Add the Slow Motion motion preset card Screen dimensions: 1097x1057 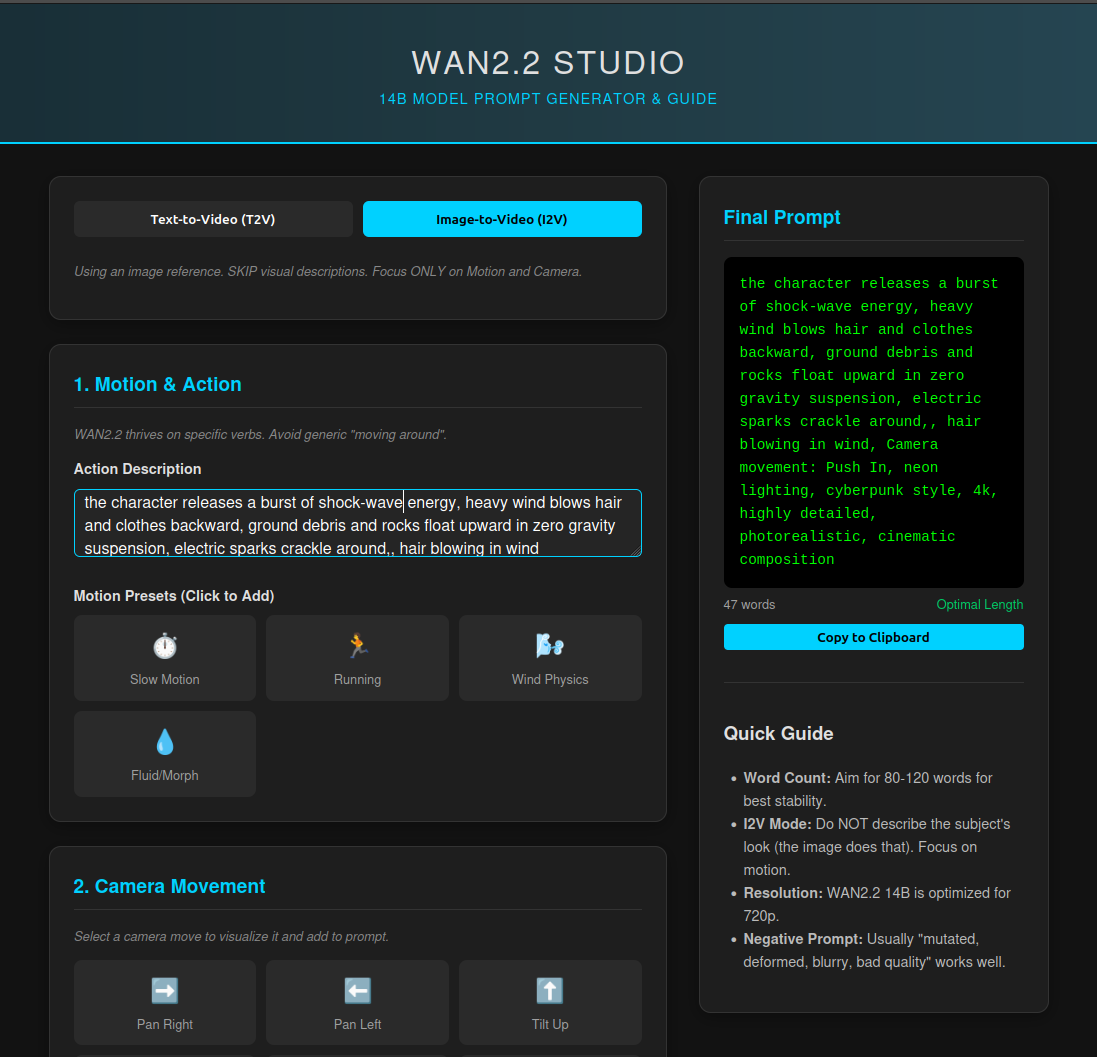pyautogui.click(x=164, y=658)
